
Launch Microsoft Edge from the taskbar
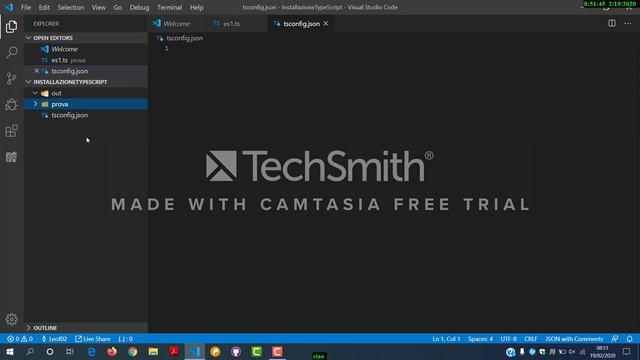[91, 351]
